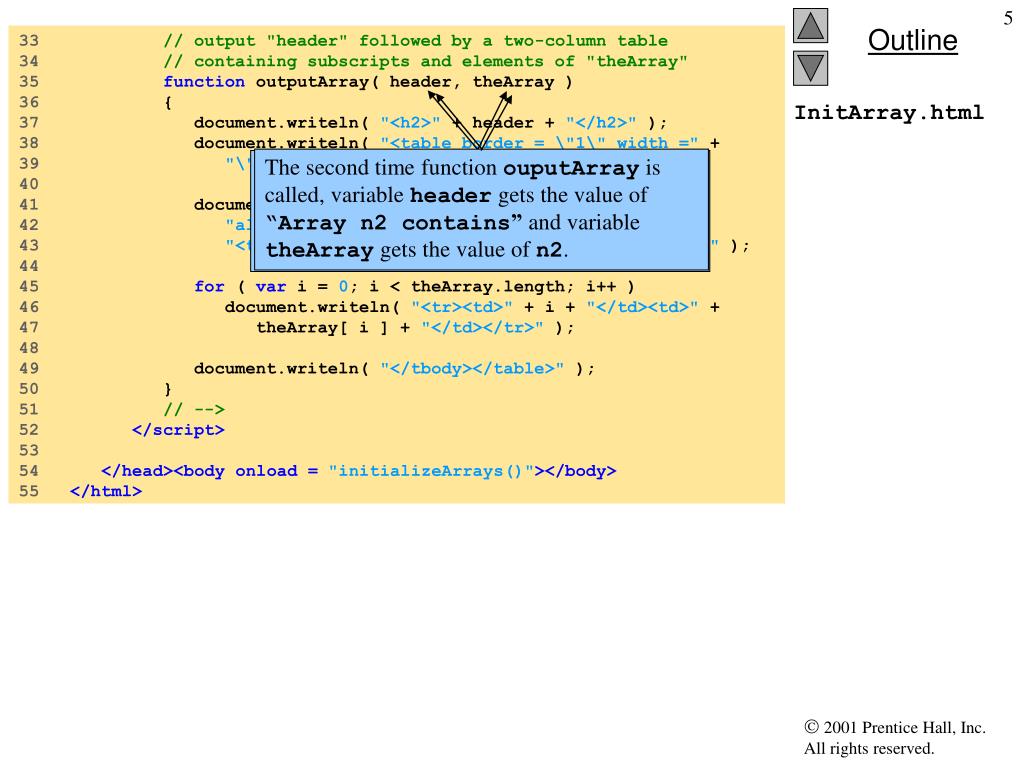Click the word header in callout
This screenshot has height=768, width=1024.
click(x=450, y=195)
